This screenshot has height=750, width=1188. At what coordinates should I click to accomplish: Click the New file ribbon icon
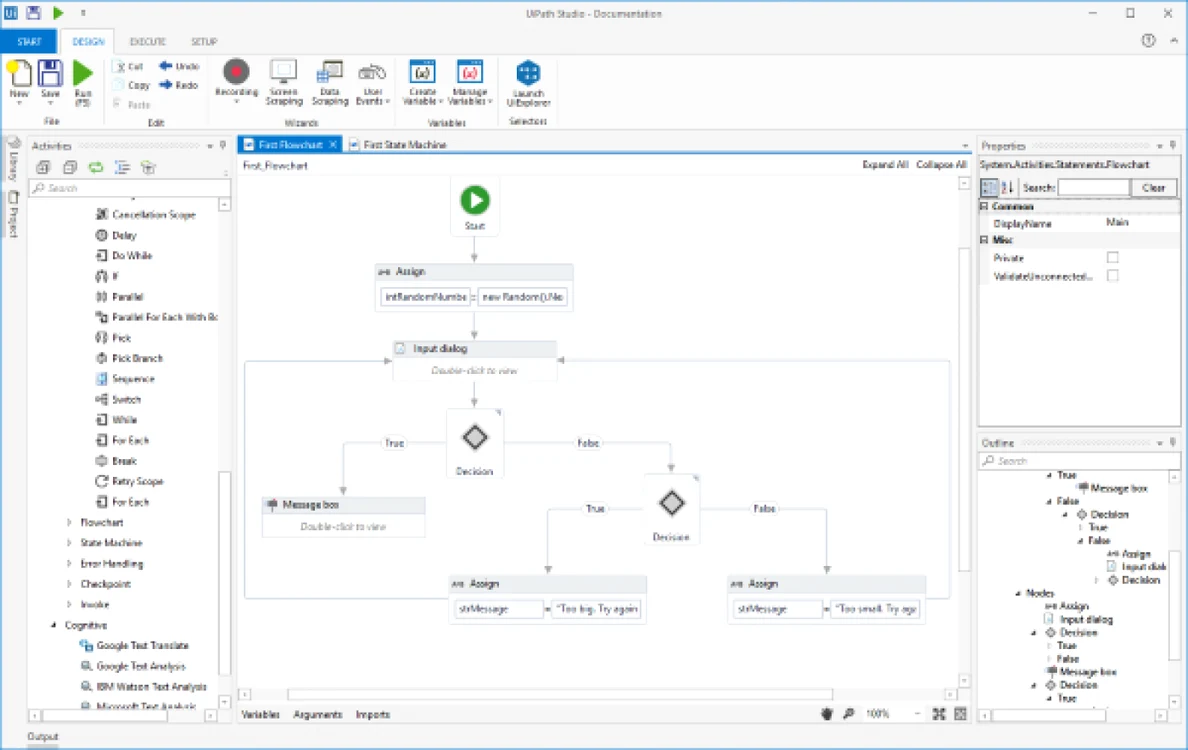[19, 74]
